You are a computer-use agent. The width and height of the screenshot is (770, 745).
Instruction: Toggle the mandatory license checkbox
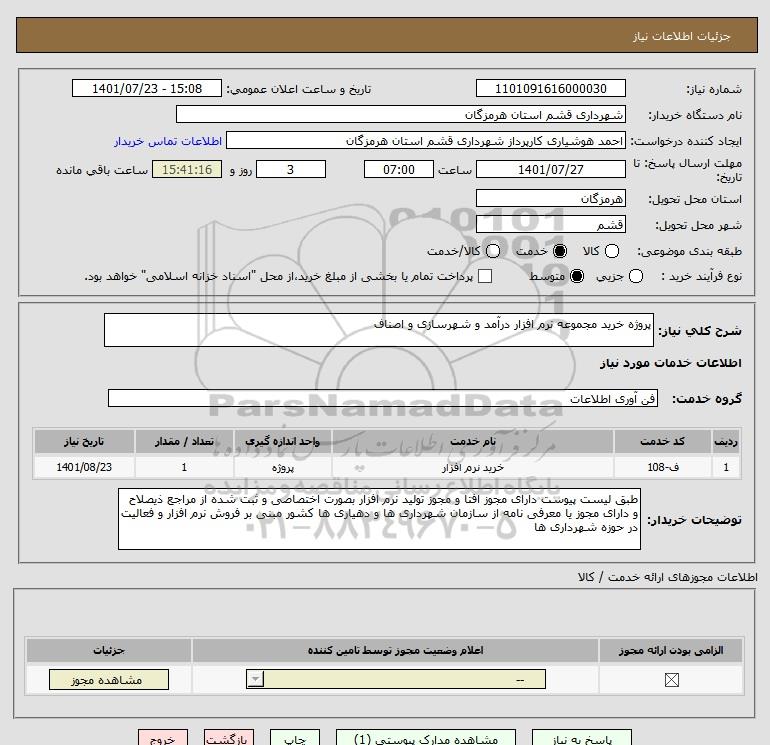[671, 680]
